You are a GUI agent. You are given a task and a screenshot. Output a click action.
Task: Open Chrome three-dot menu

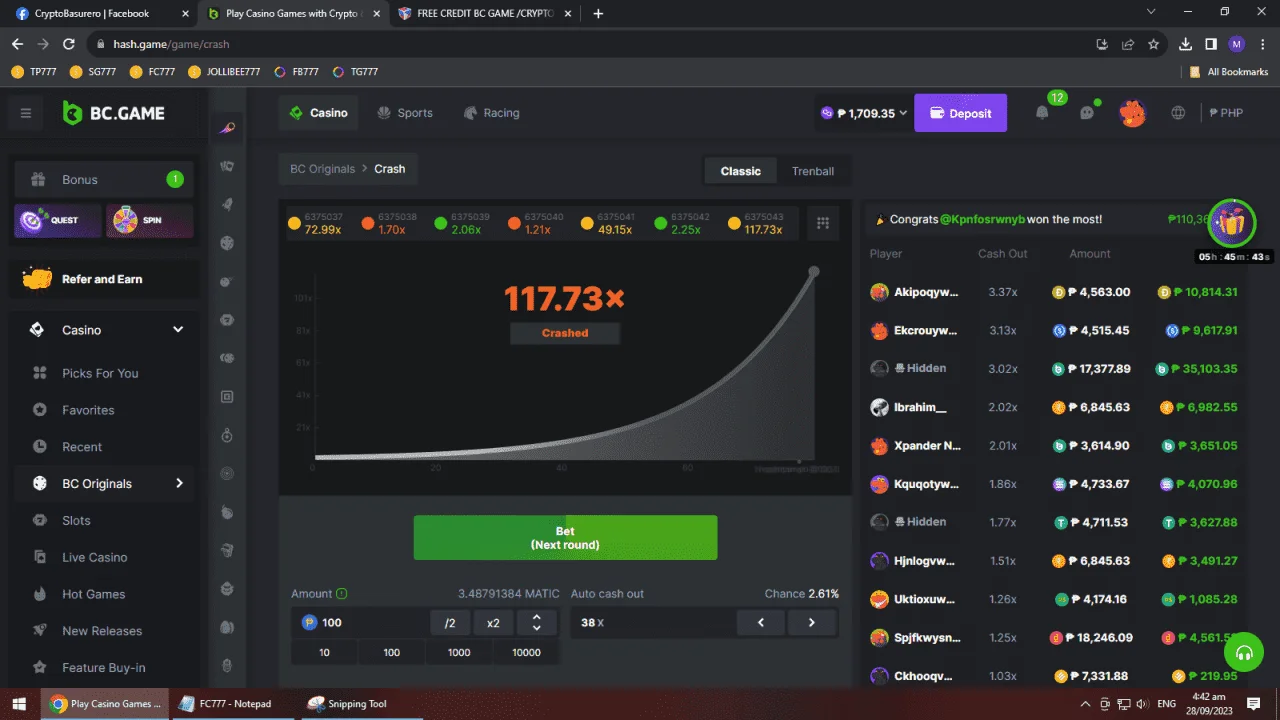1263,44
